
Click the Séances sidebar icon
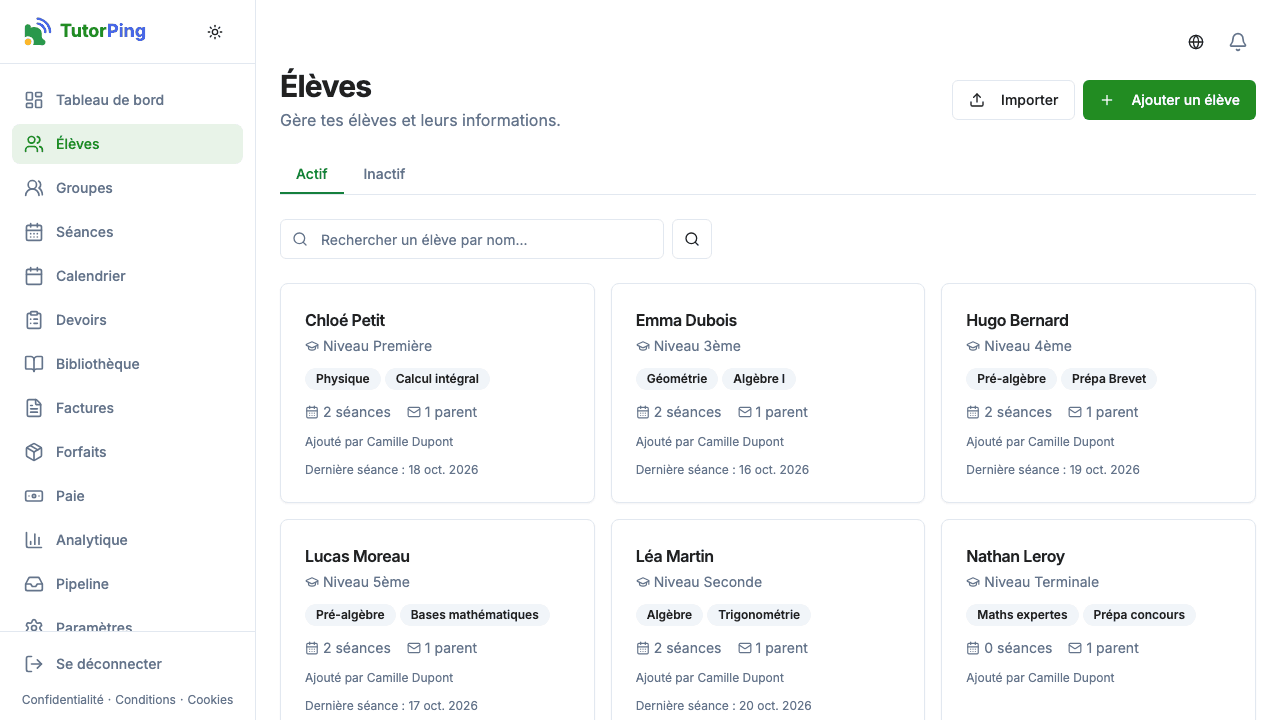click(x=34, y=232)
